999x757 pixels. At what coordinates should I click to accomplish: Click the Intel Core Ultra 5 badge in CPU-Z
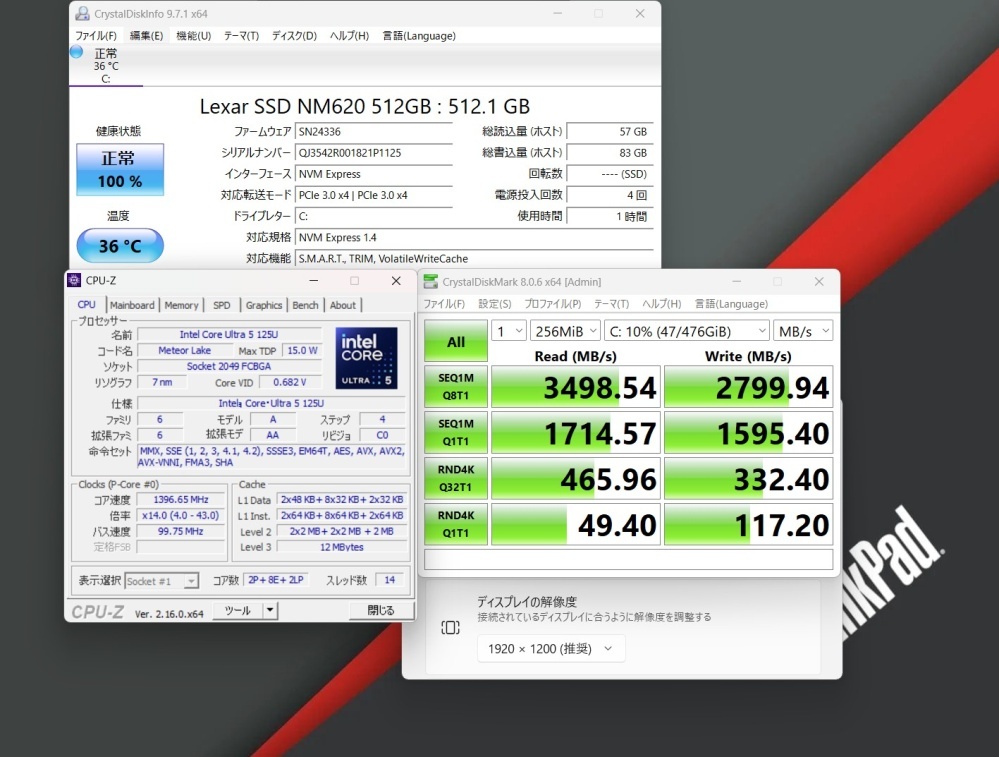click(x=367, y=356)
